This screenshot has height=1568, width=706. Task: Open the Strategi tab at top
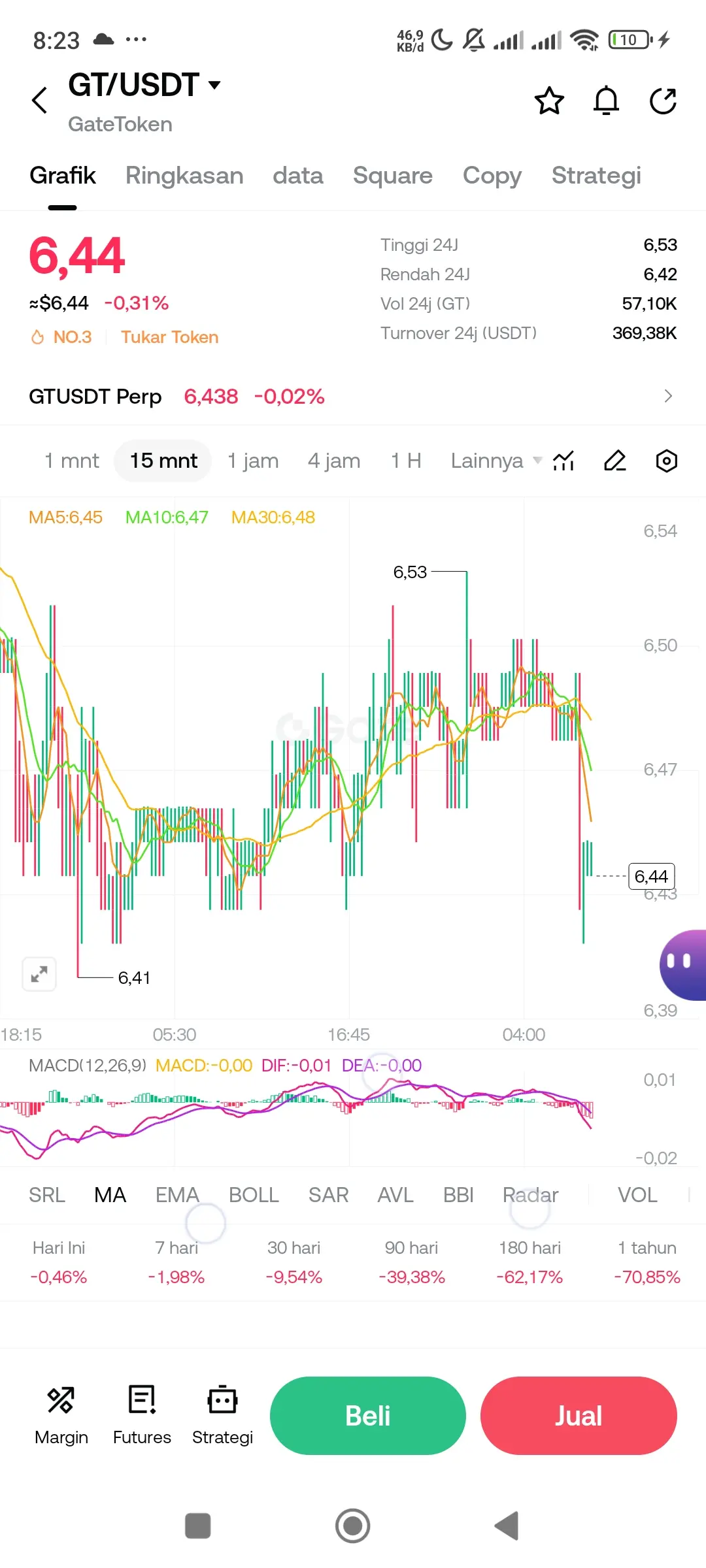coord(596,175)
